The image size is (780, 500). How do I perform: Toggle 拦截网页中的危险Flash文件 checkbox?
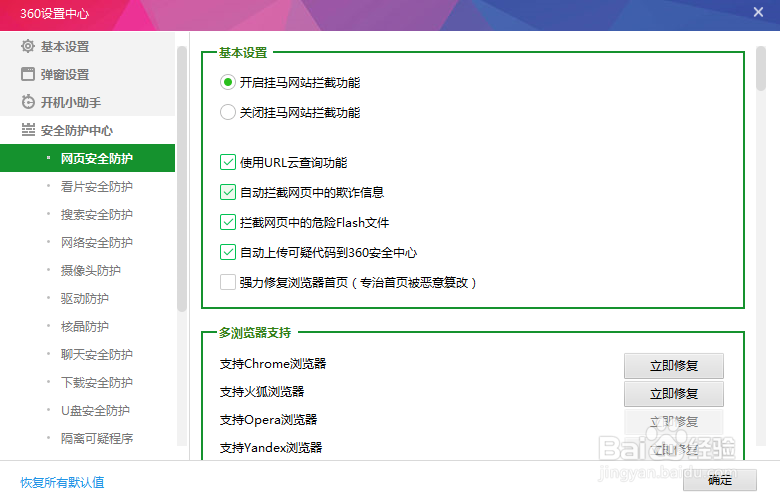click(x=228, y=222)
